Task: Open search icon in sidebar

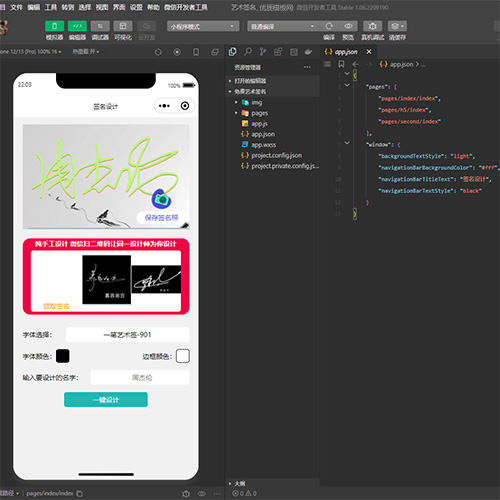Action: tap(248, 52)
